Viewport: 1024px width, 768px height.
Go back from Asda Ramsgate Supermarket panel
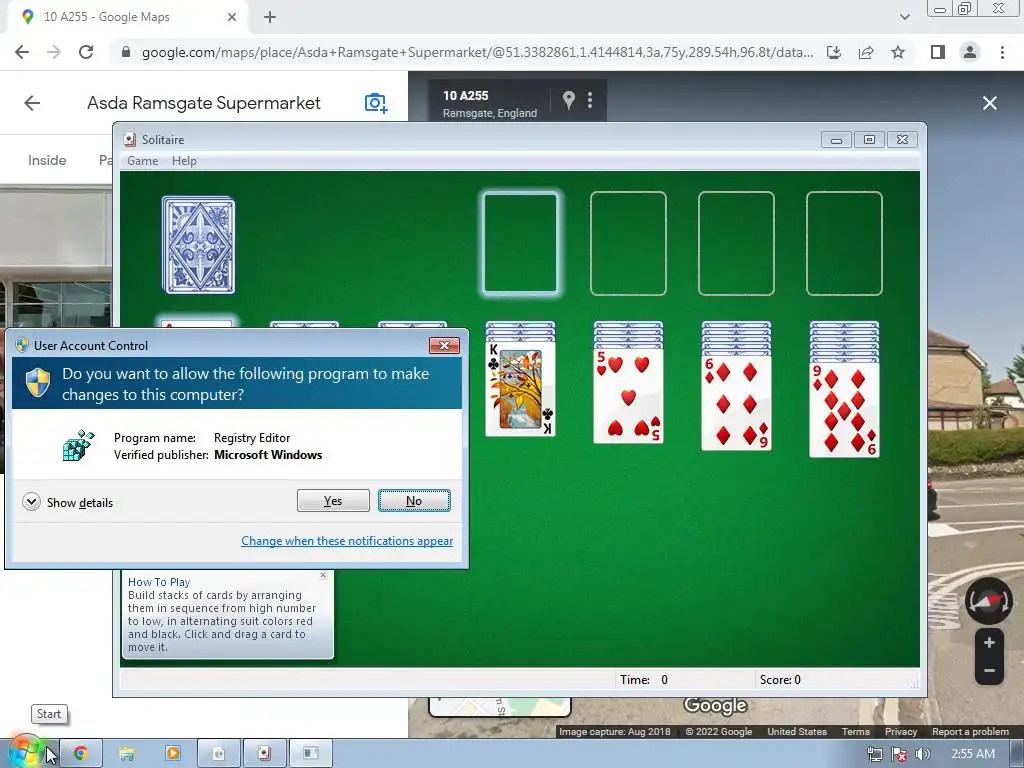[x=32, y=103]
